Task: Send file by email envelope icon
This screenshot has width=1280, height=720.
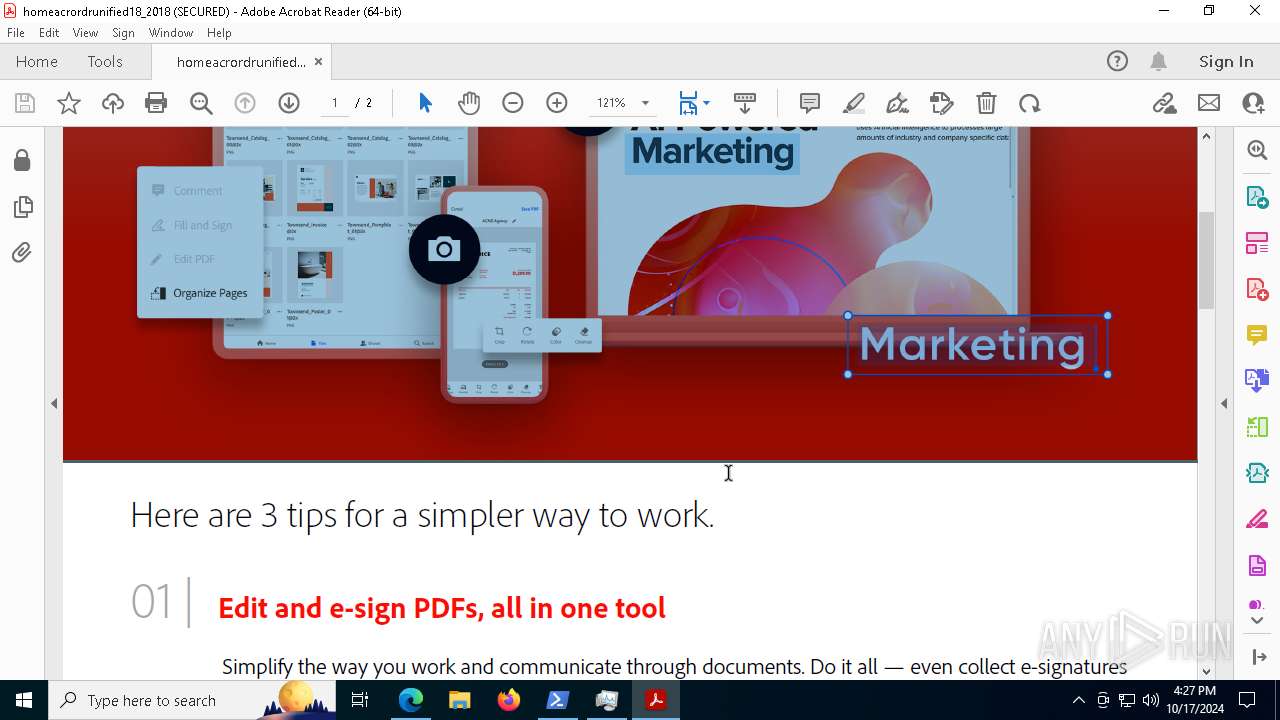Action: [1209, 103]
